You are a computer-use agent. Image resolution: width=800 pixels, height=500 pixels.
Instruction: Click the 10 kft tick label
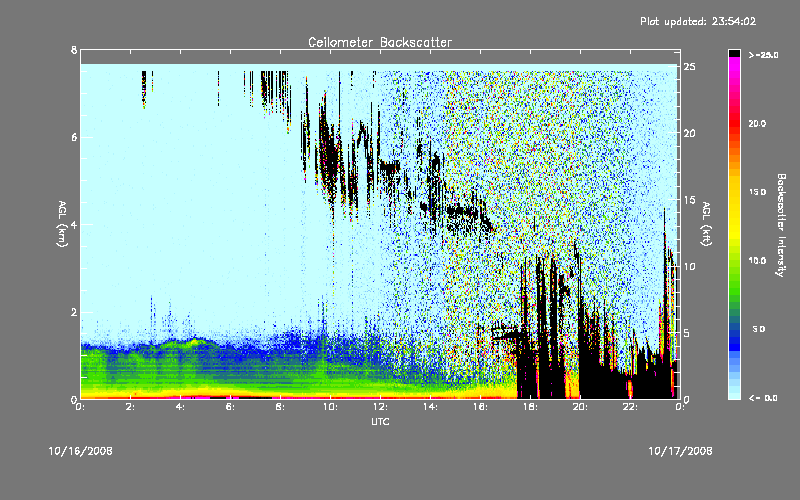pos(689,266)
